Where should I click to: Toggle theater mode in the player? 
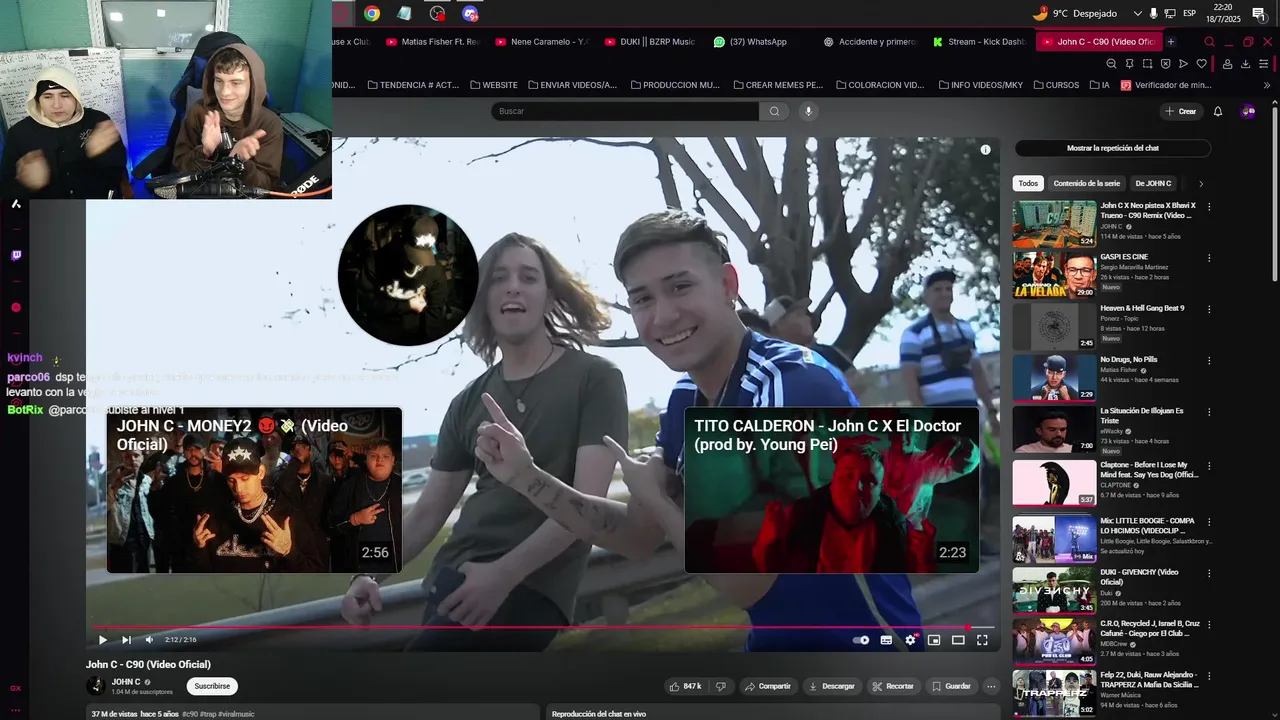point(958,640)
